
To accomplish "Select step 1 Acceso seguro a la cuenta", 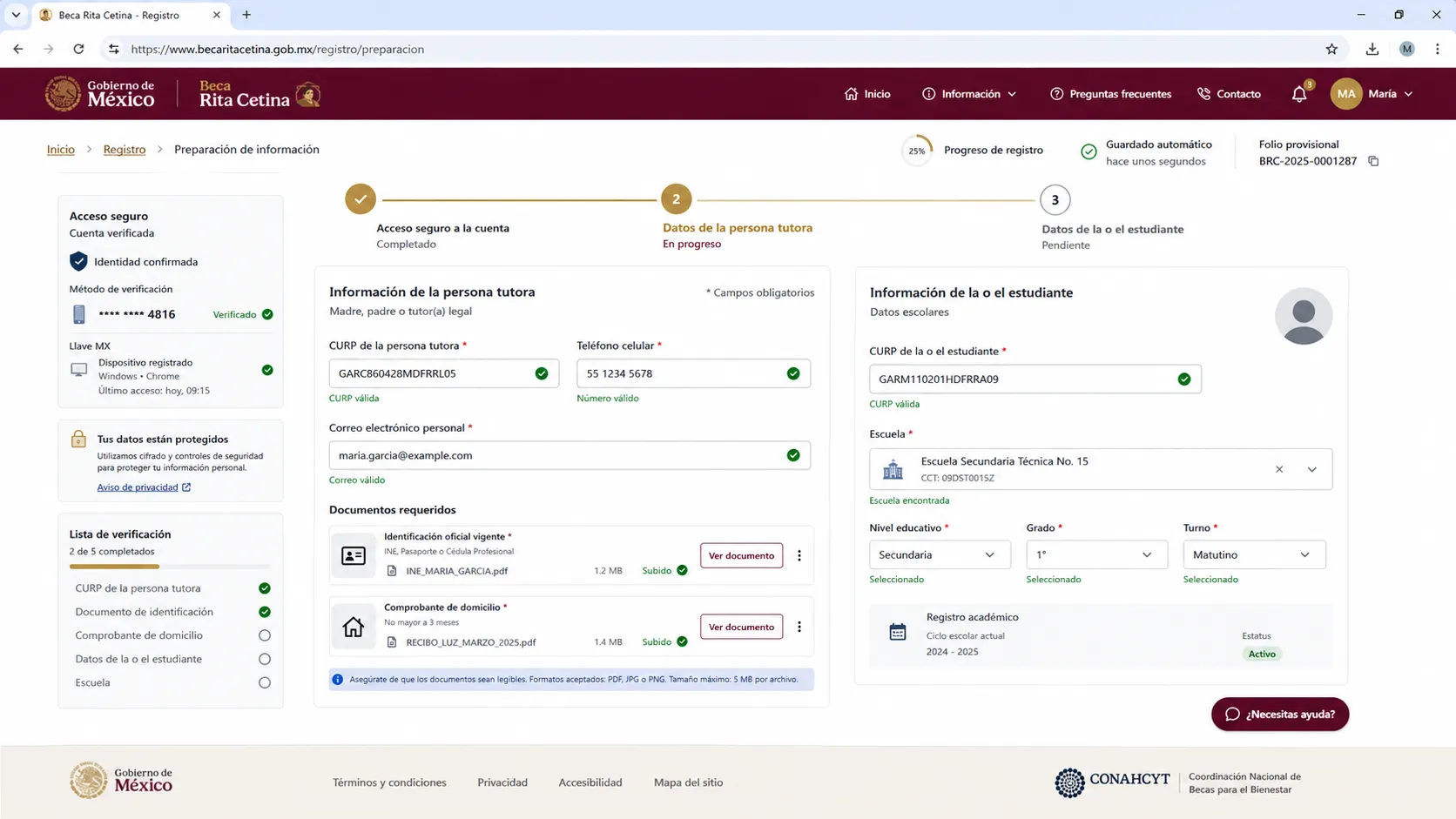I will (361, 199).
